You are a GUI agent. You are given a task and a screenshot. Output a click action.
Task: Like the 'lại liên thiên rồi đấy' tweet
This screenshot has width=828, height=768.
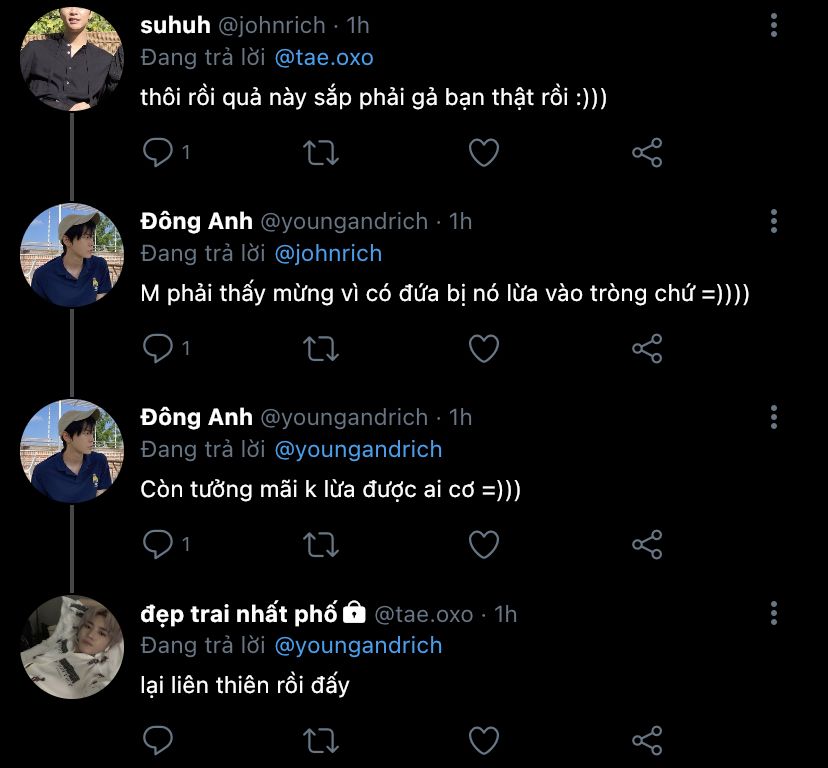click(x=484, y=740)
